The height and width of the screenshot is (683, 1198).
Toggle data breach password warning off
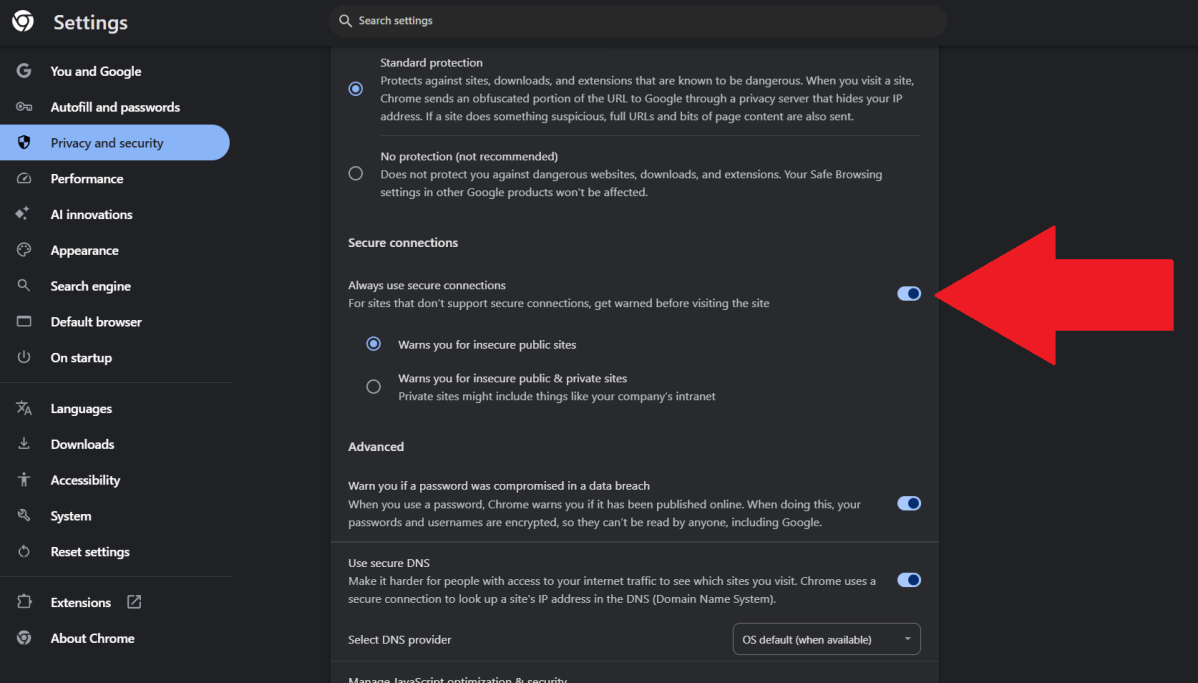(x=908, y=503)
